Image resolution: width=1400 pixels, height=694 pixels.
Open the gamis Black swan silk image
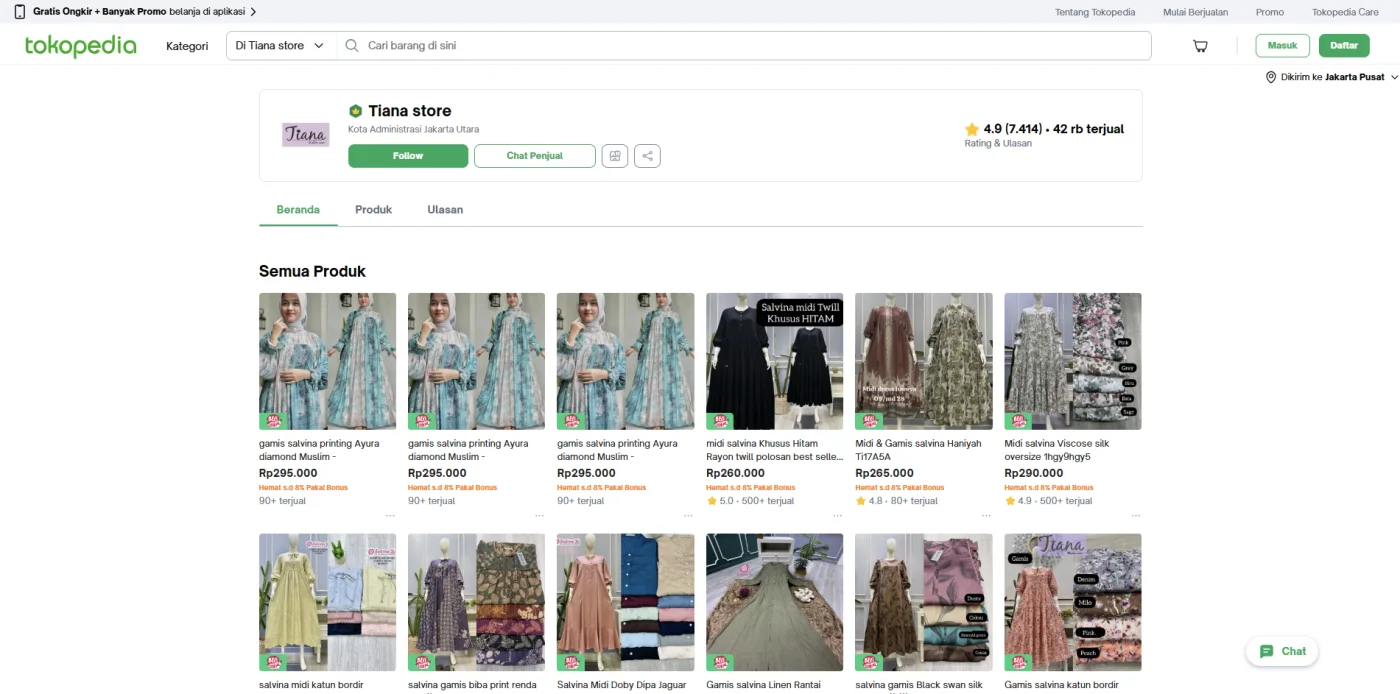tap(924, 602)
